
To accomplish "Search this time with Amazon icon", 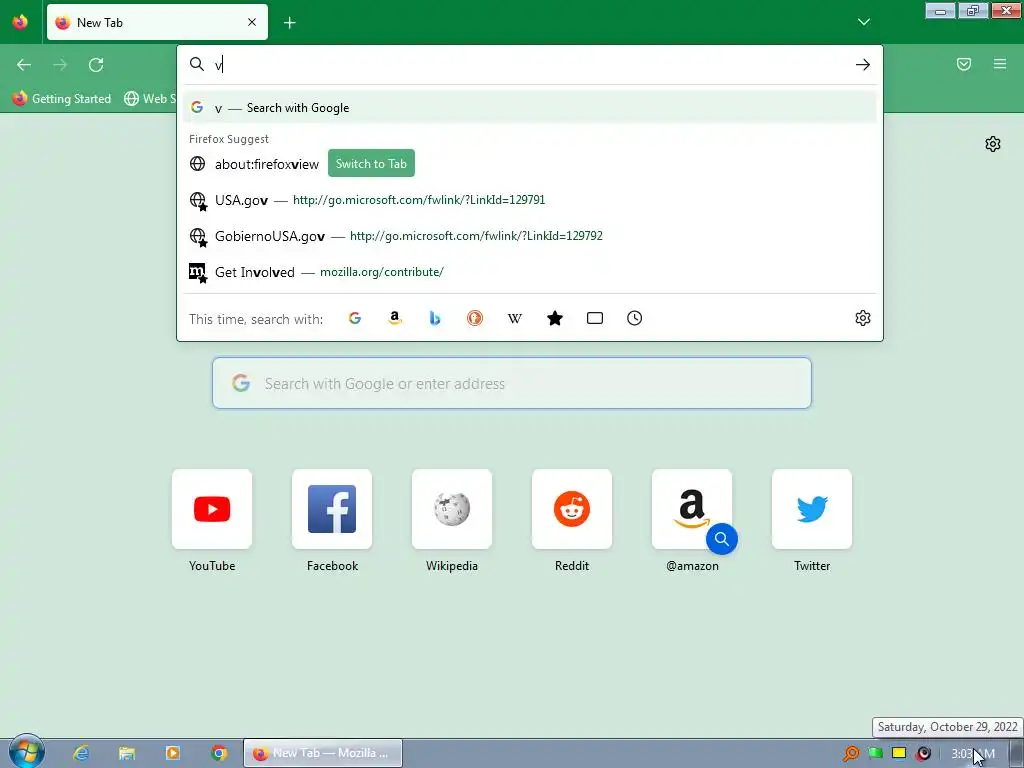I will point(394,318).
